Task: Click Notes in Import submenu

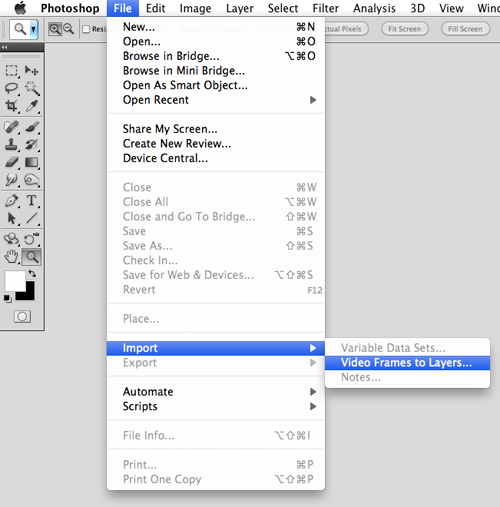Action: tap(407, 377)
